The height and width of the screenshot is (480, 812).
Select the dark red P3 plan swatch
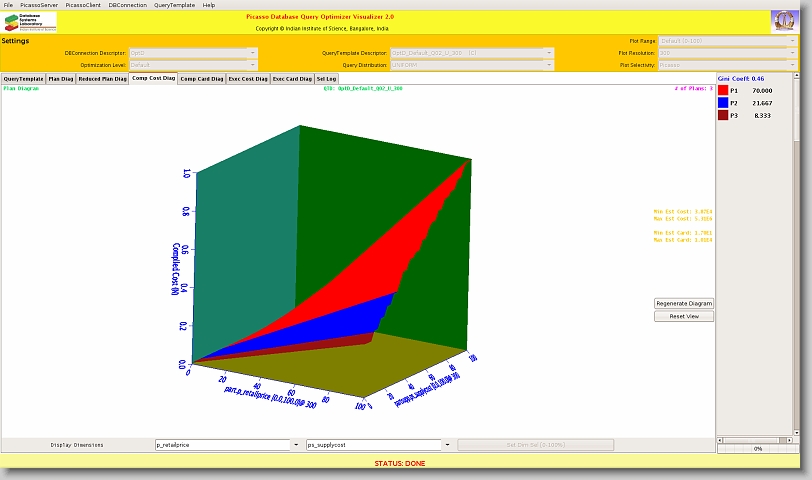tap(723, 116)
